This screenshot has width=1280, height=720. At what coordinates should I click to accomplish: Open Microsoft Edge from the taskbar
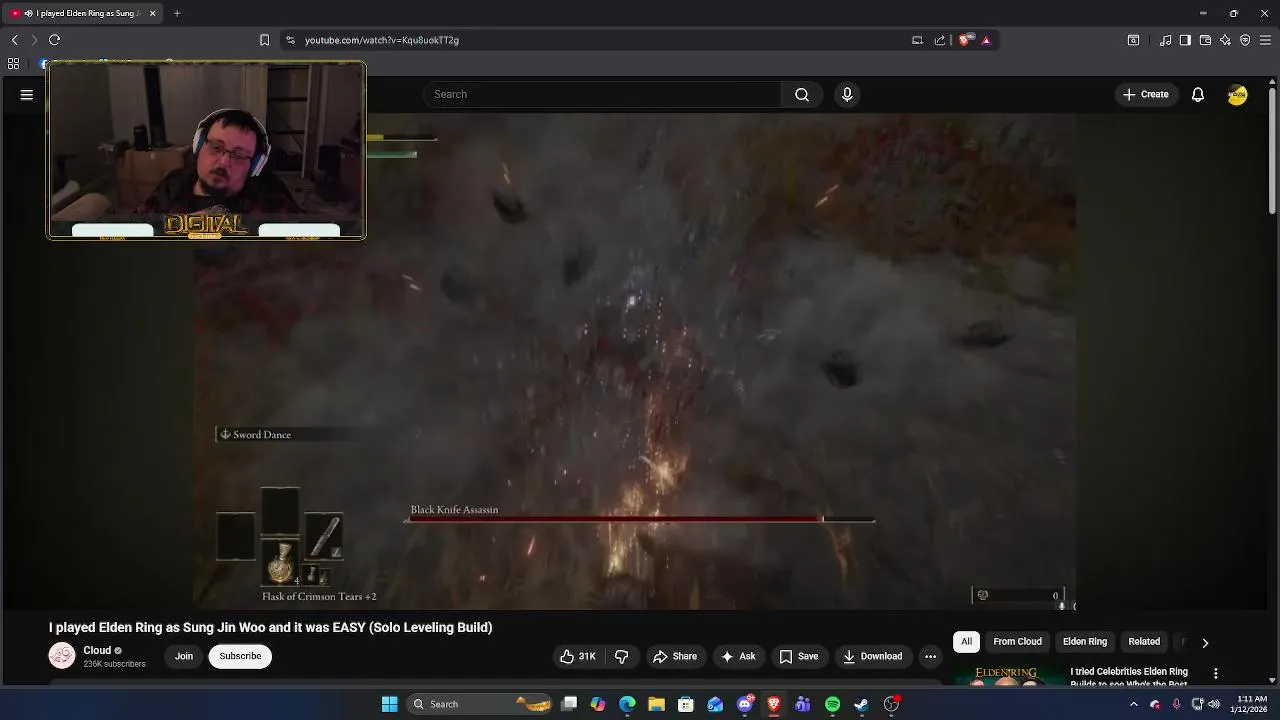pos(627,704)
